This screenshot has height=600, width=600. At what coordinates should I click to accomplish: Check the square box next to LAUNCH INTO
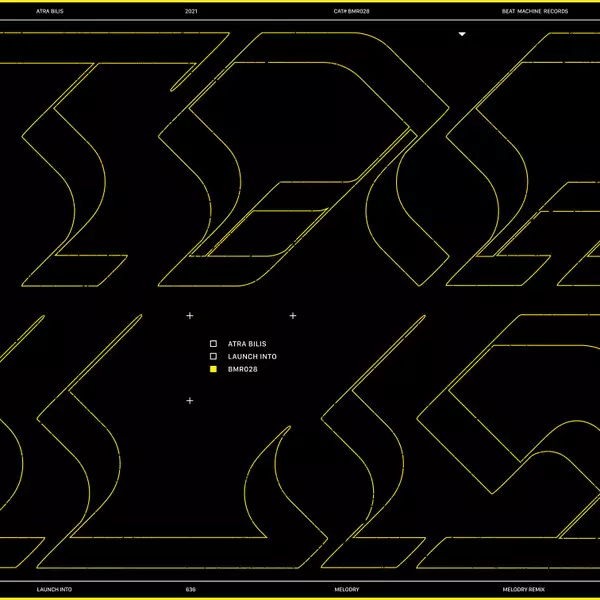pyautogui.click(x=213, y=356)
